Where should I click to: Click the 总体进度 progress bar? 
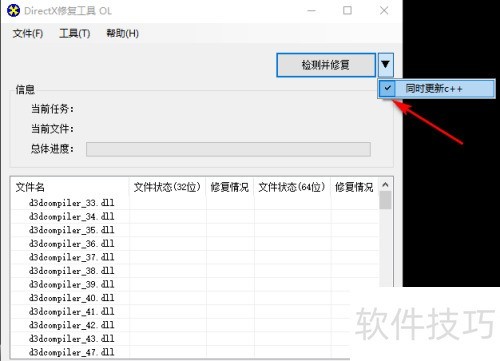tap(228, 149)
